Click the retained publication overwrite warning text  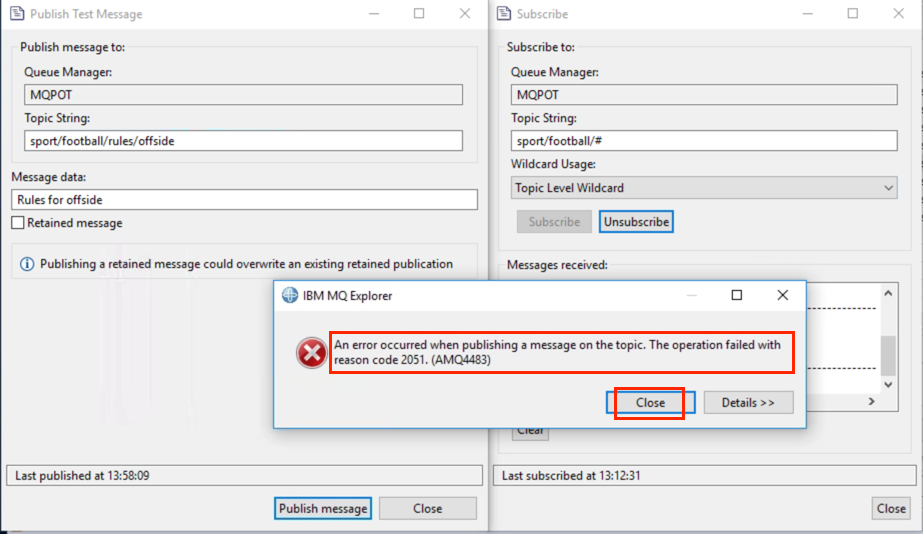(x=247, y=264)
